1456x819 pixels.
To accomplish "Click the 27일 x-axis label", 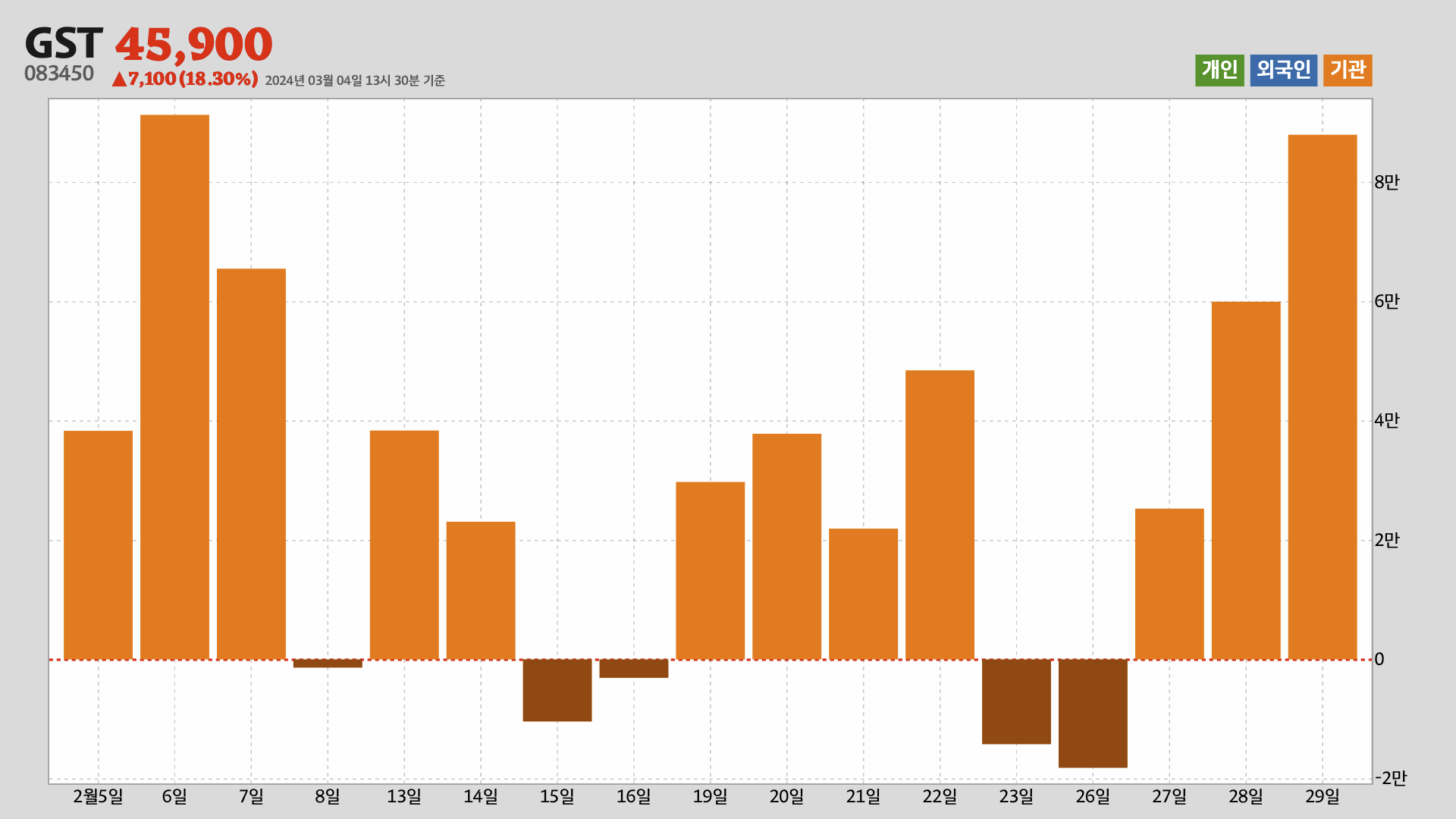I will (1169, 796).
